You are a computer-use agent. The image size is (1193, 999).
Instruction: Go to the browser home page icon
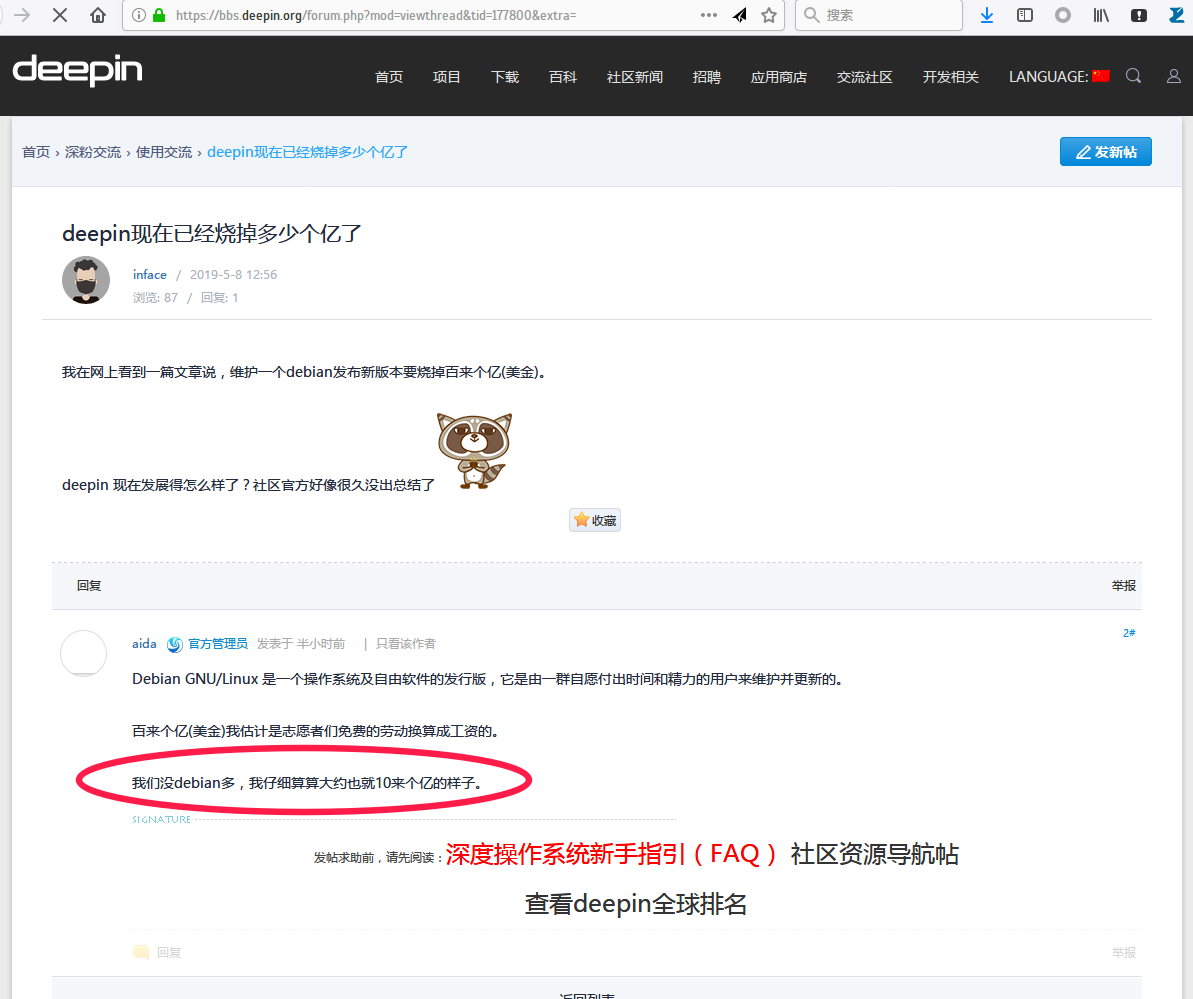[x=98, y=14]
